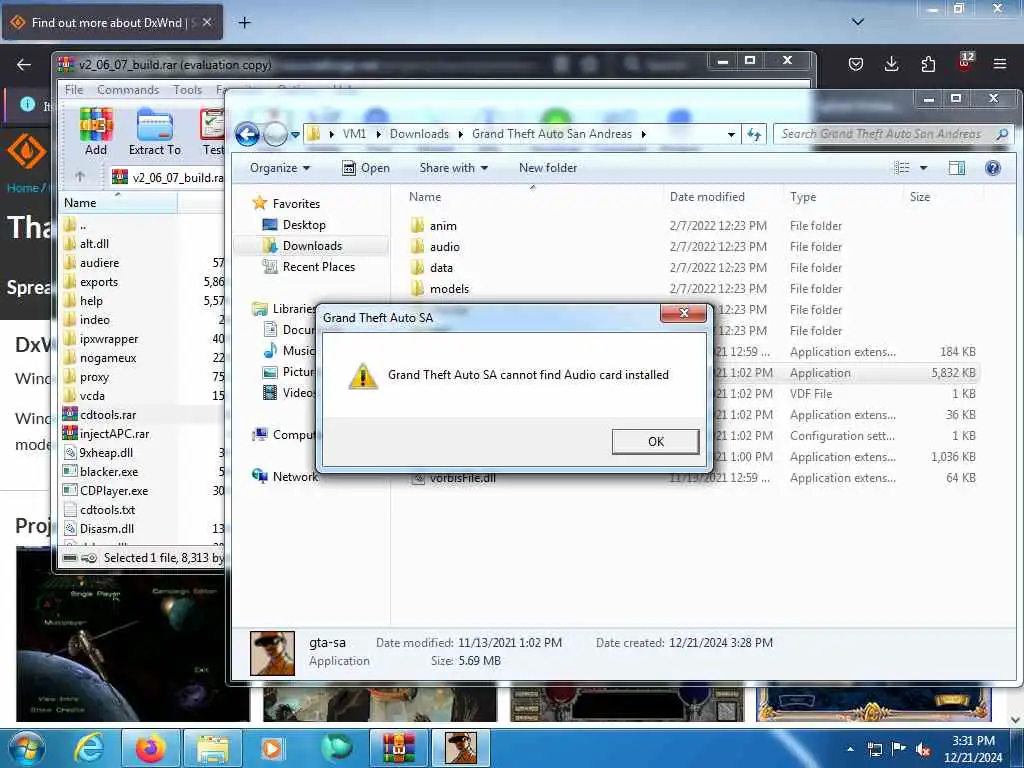This screenshot has width=1024, height=768.
Task: Switch to the gta-sa taskbar item
Action: 460,748
